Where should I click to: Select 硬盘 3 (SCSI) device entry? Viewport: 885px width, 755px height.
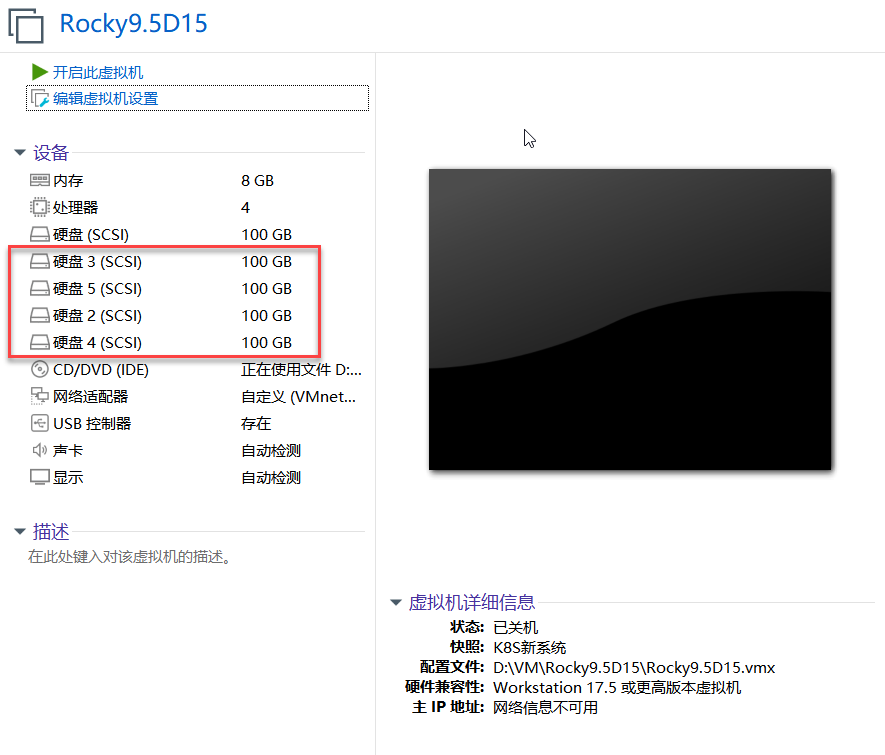coord(97,262)
